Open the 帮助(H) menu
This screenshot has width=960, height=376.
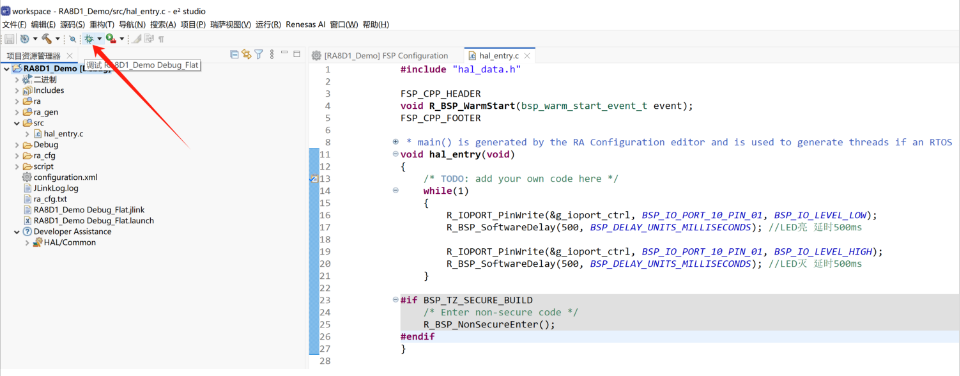tap(376, 24)
